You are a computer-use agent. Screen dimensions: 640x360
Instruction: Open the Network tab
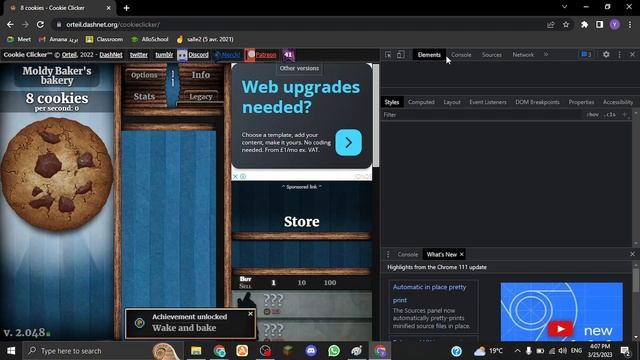pyautogui.click(x=523, y=55)
